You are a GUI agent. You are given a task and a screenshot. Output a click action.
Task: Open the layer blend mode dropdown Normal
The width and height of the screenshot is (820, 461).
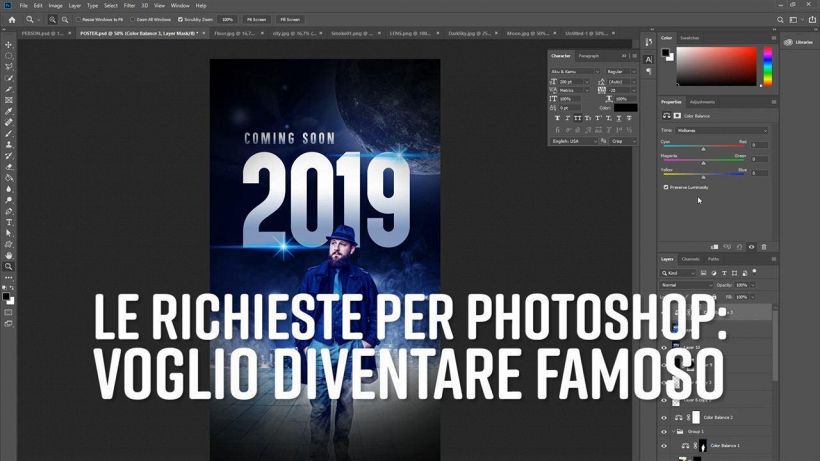(684, 285)
